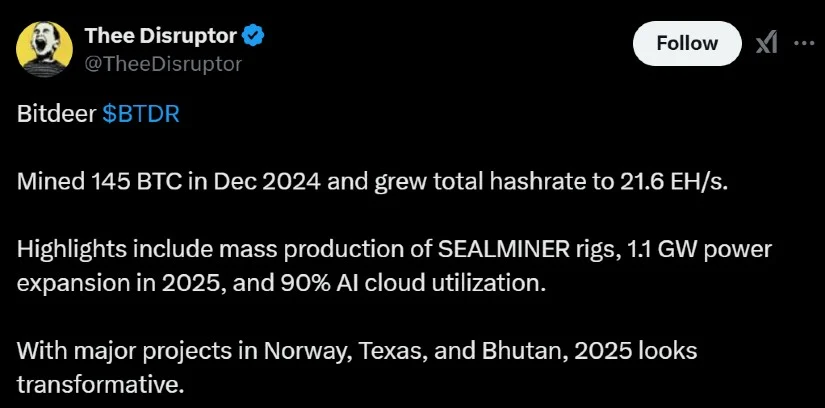The image size is (825, 408).
Task: Click the Thee Disruptor display name
Action: point(160,37)
